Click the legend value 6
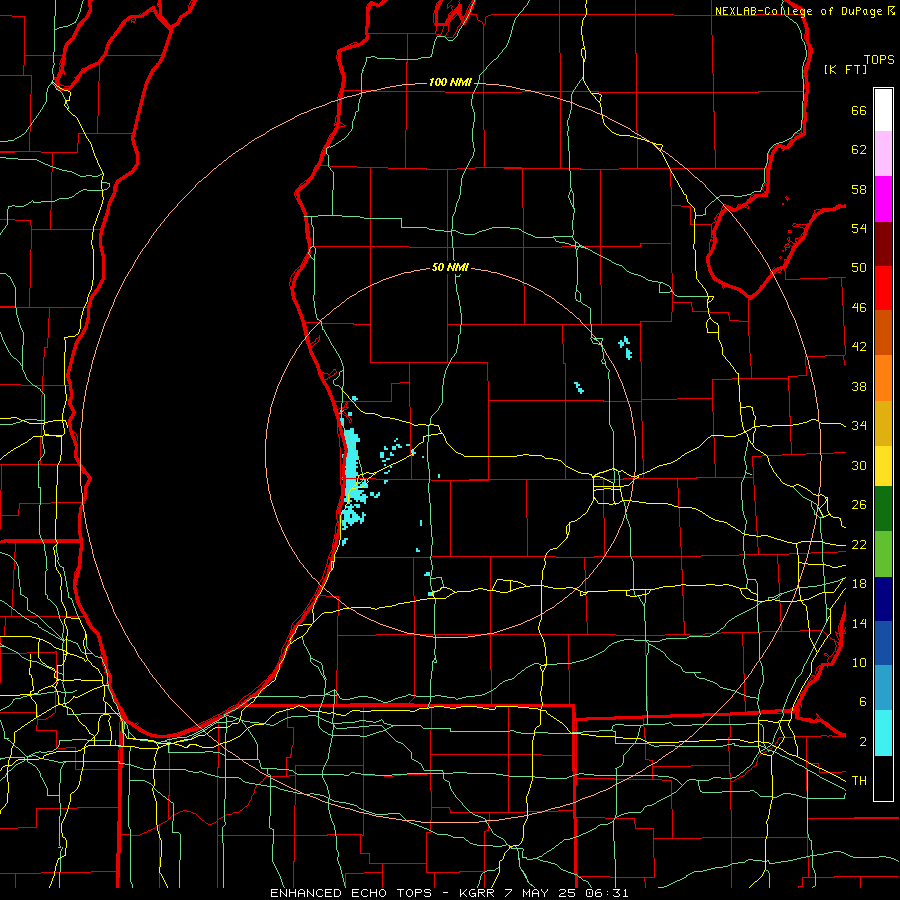Viewport: 900px width, 900px height. coord(862,702)
